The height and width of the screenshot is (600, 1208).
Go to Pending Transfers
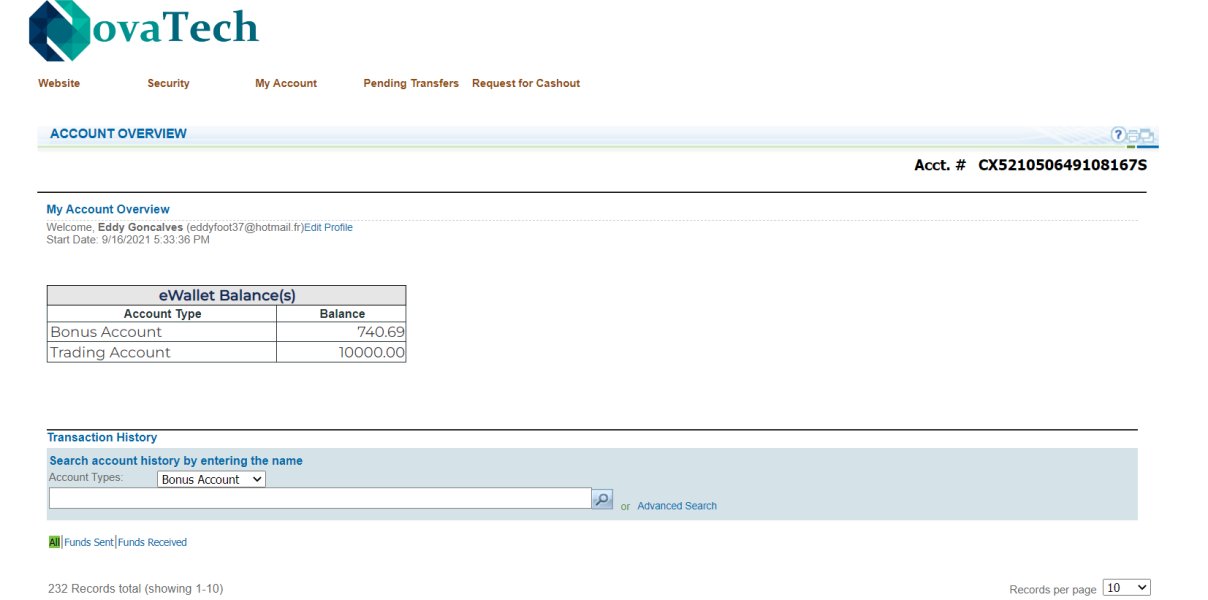pos(411,83)
